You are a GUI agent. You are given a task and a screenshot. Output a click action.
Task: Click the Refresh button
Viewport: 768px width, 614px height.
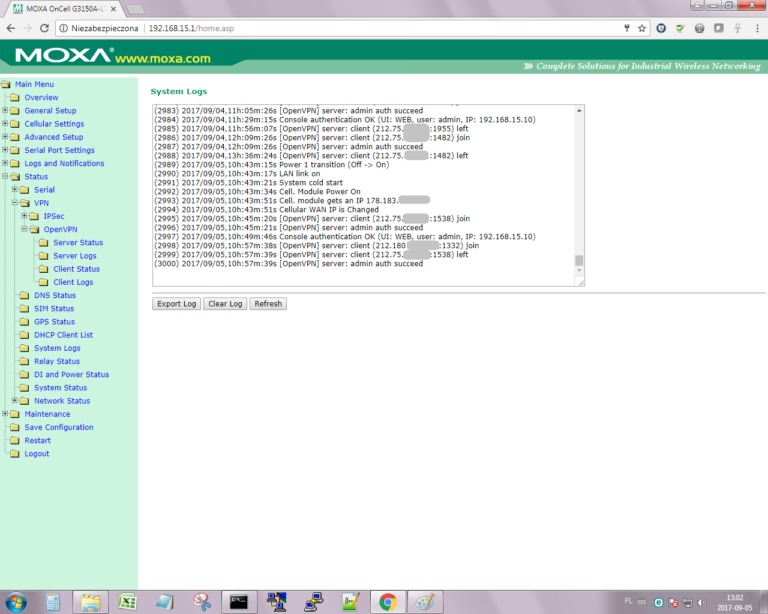(268, 304)
